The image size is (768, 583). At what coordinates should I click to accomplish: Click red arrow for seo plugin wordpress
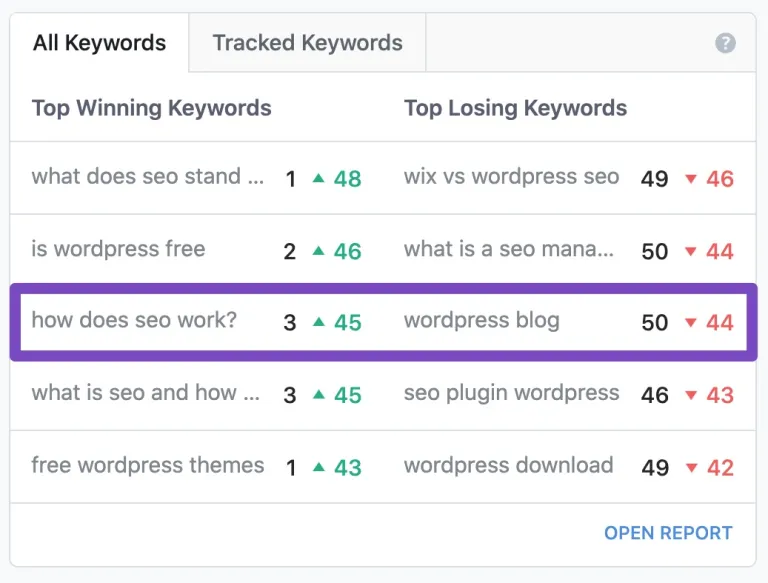pyautogui.click(x=691, y=395)
